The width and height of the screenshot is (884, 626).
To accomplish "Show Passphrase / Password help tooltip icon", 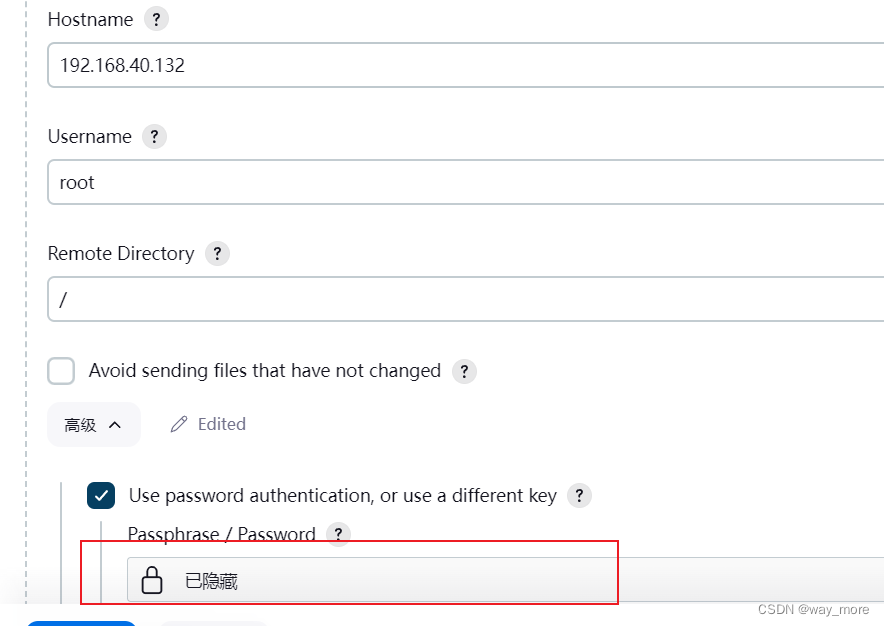I will (339, 535).
